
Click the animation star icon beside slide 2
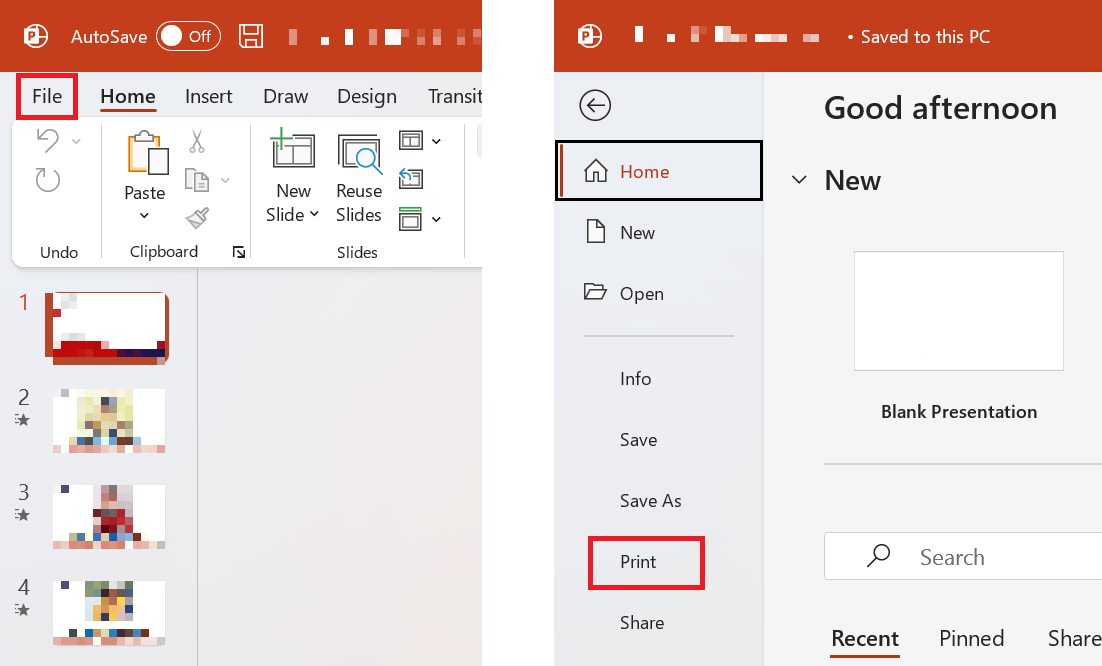[22, 420]
